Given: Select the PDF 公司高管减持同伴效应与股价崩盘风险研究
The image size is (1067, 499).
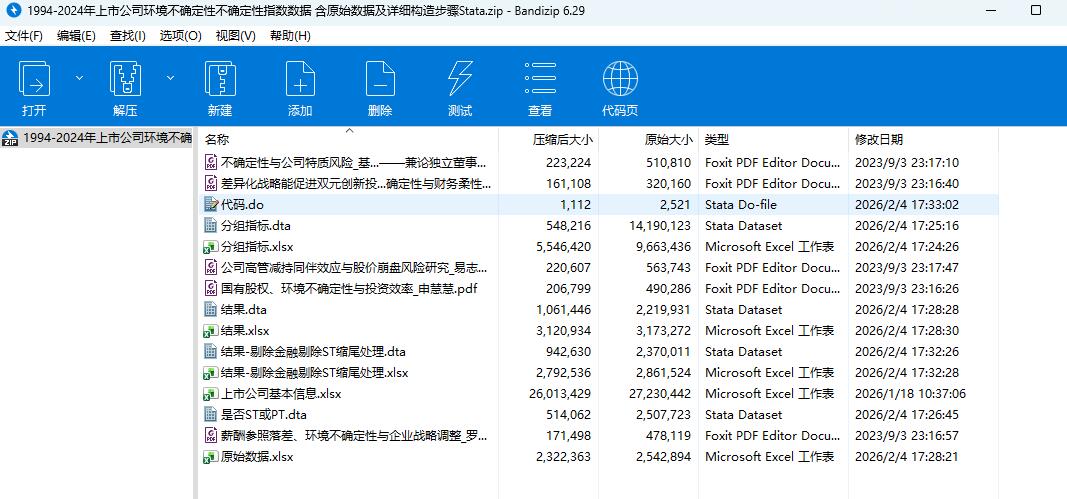Looking at the screenshot, I should [355, 268].
